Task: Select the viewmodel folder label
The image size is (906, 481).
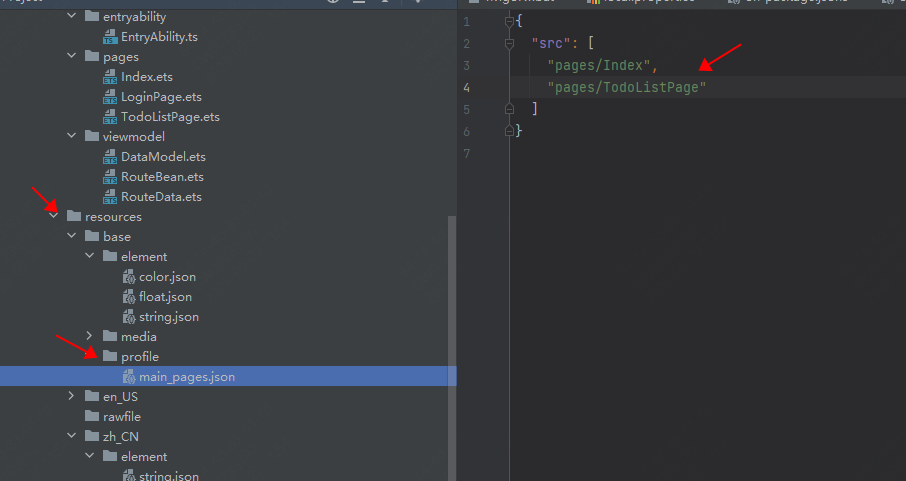Action: pyautogui.click(x=133, y=136)
